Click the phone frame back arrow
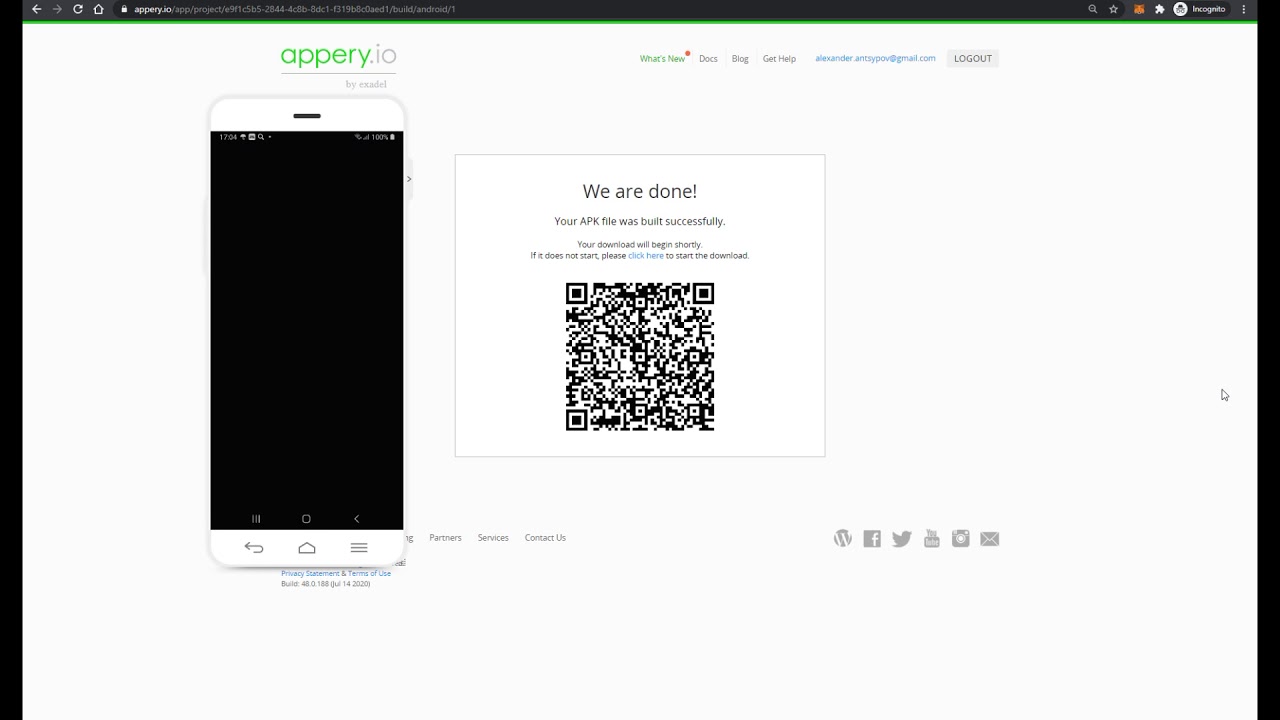Screen dimensions: 1280x720 coord(254,547)
